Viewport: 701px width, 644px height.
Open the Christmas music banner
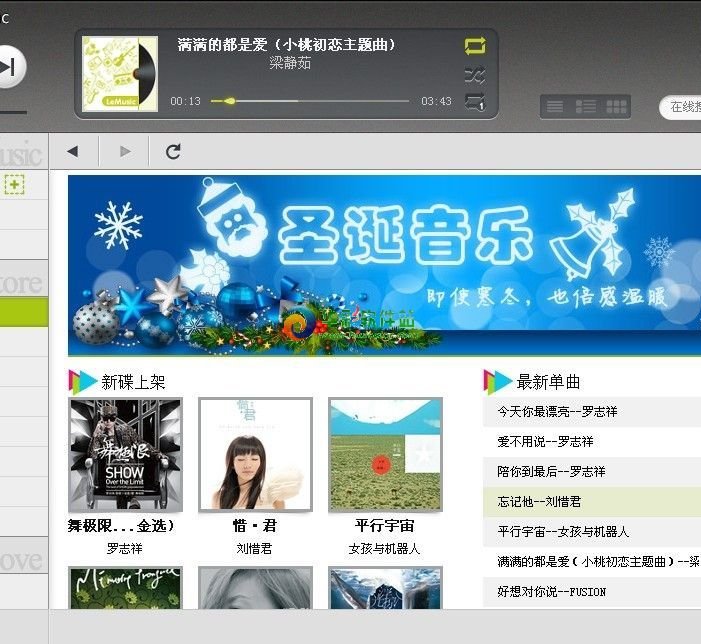[x=384, y=265]
